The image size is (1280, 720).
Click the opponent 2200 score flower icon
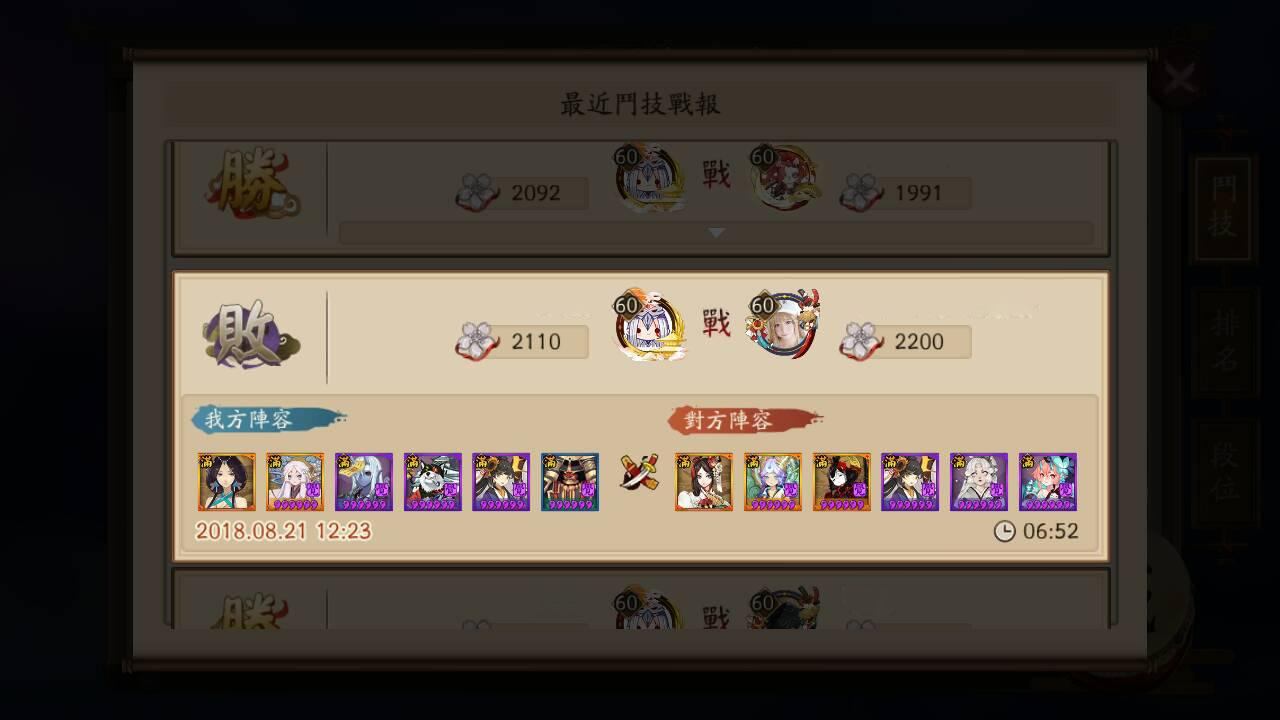[x=861, y=339]
